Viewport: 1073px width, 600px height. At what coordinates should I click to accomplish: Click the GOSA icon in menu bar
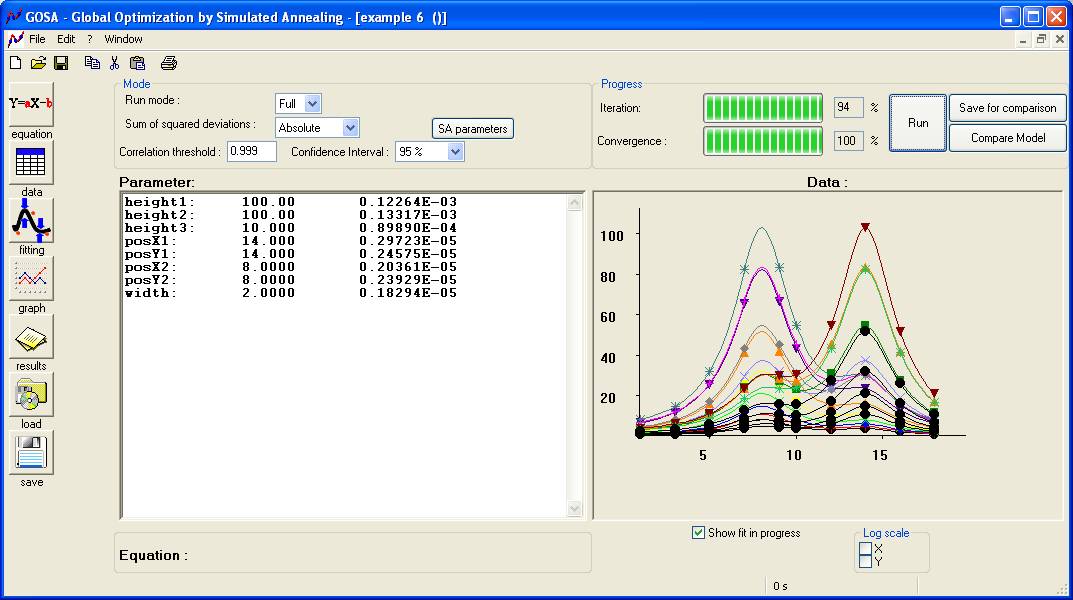coord(15,39)
